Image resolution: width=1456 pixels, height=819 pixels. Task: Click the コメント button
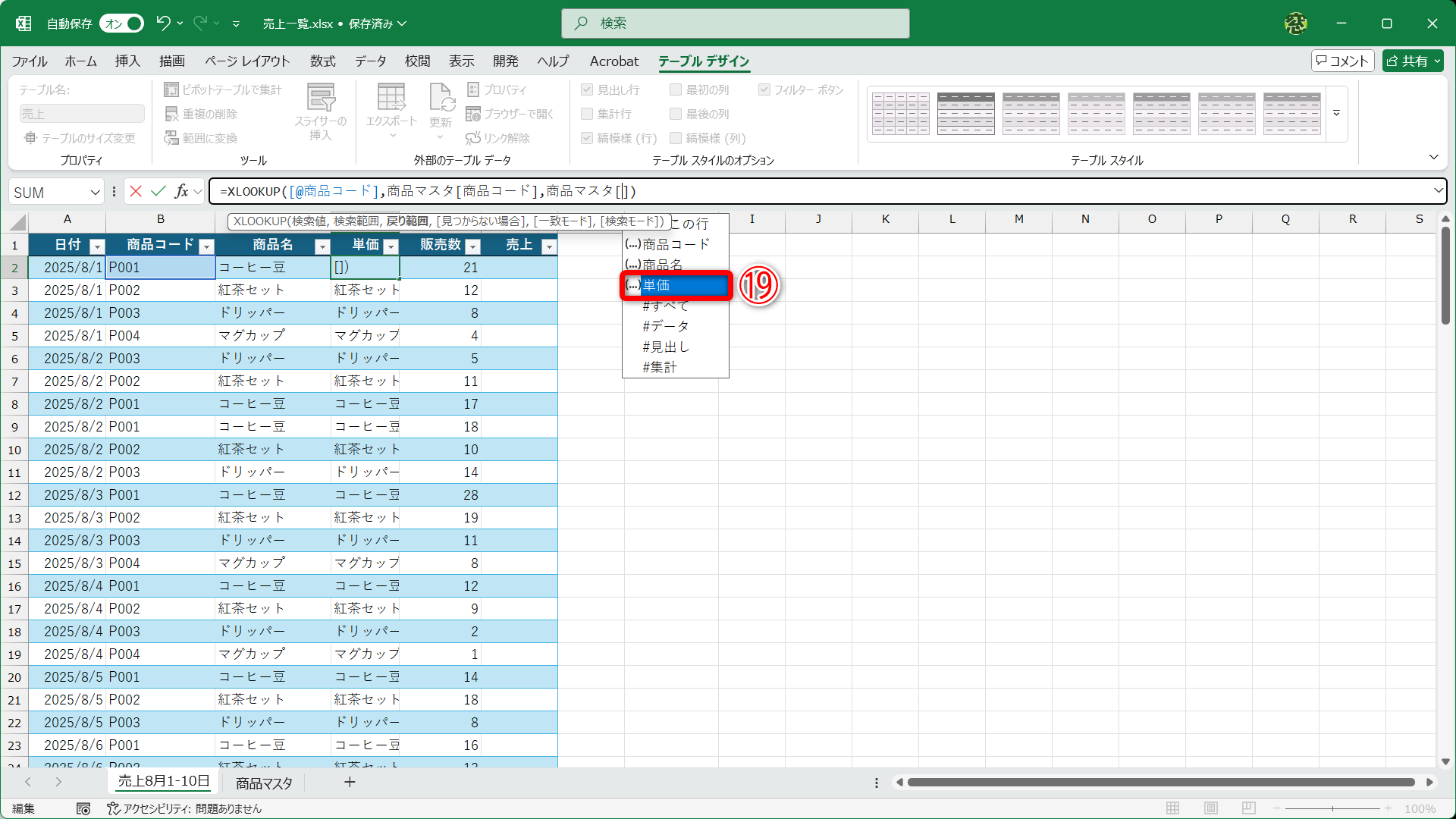(1342, 61)
